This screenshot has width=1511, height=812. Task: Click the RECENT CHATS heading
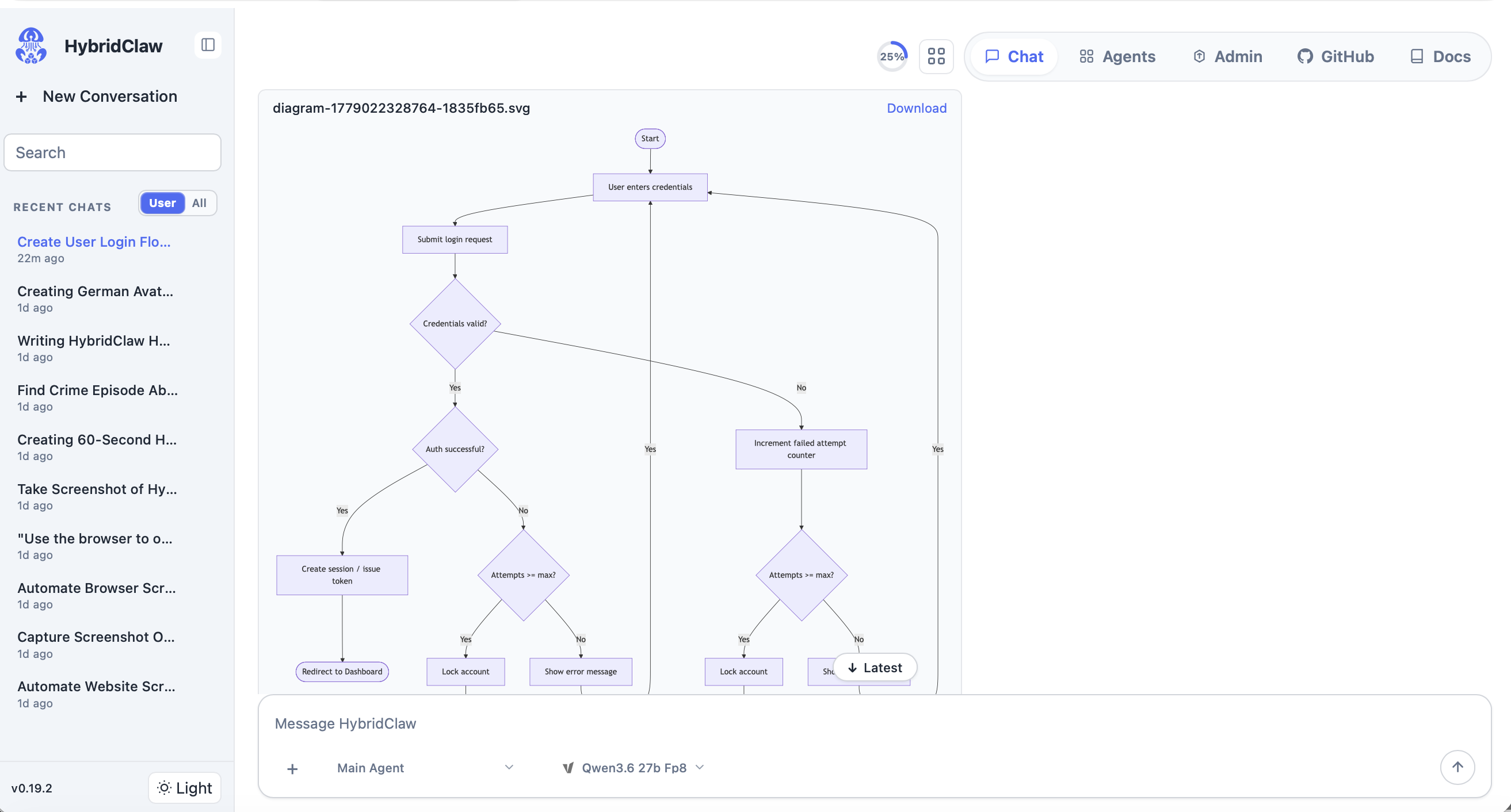(x=62, y=207)
